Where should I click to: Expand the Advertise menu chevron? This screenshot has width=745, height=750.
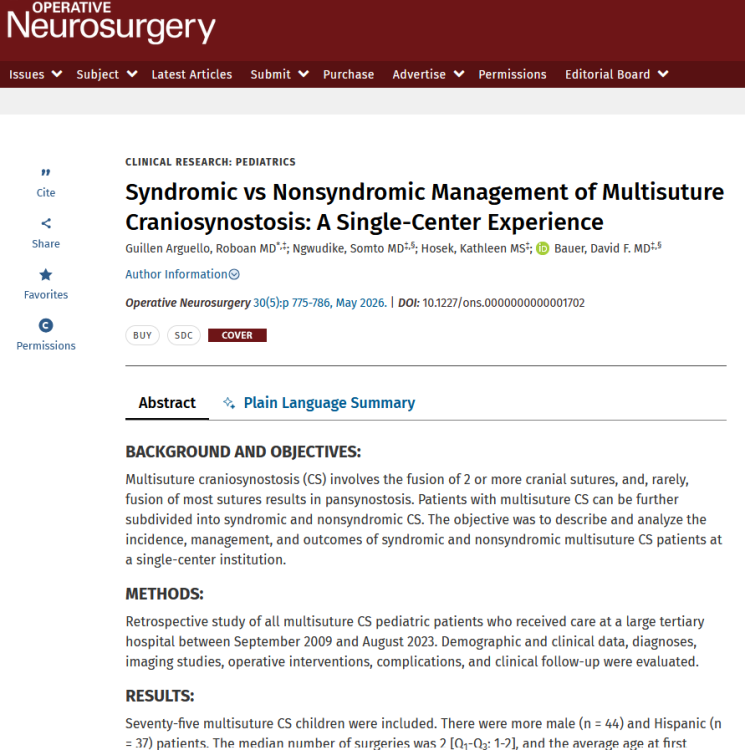pos(459,74)
